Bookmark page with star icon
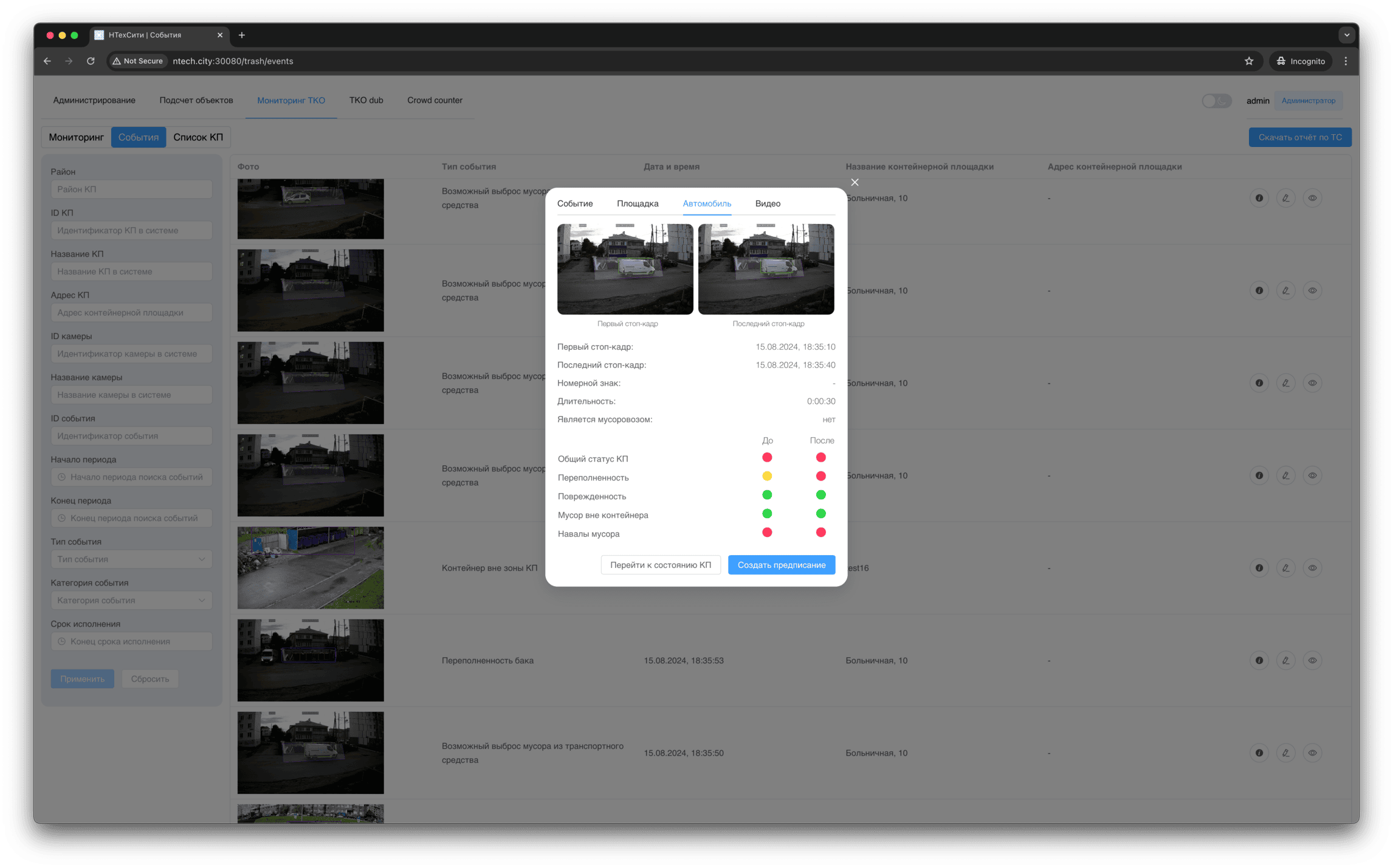The width and height of the screenshot is (1393, 868). pyautogui.click(x=1248, y=61)
